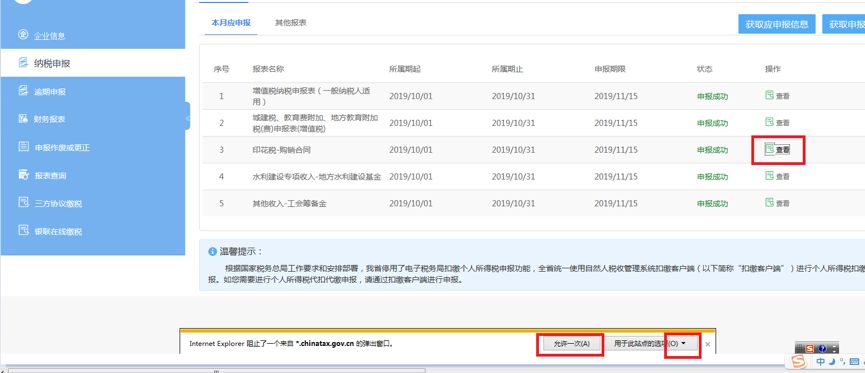Click 报表名称 column header
Image resolution: width=865 pixels, height=373 pixels.
coord(268,69)
